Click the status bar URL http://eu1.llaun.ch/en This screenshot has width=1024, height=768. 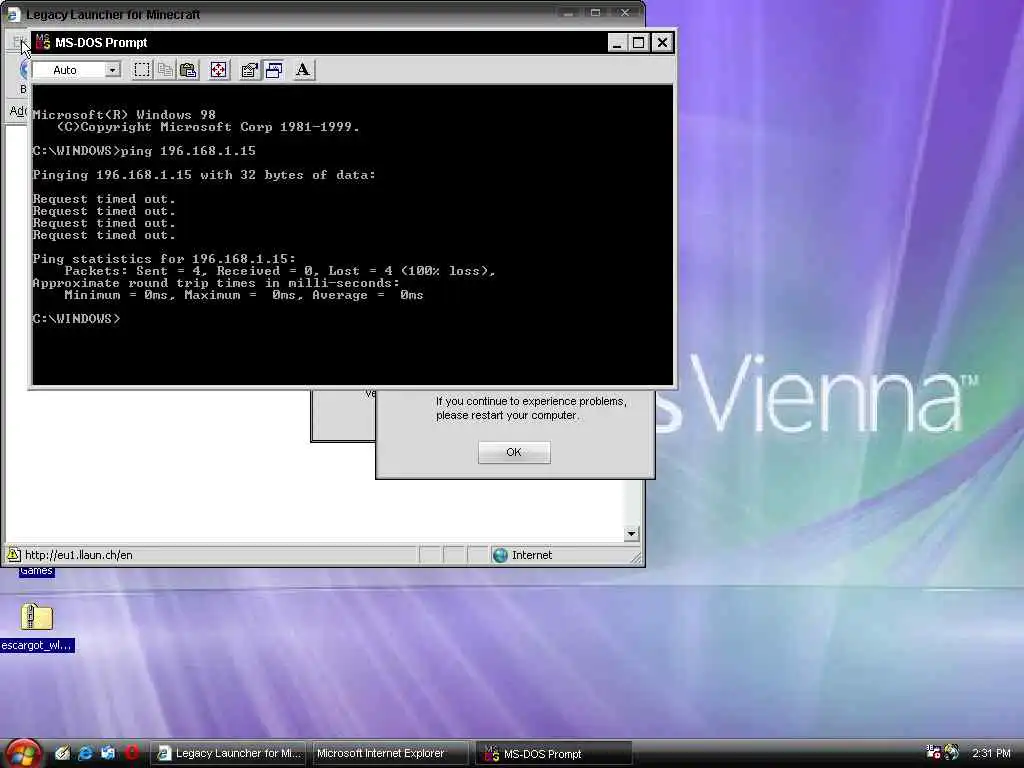coord(78,555)
